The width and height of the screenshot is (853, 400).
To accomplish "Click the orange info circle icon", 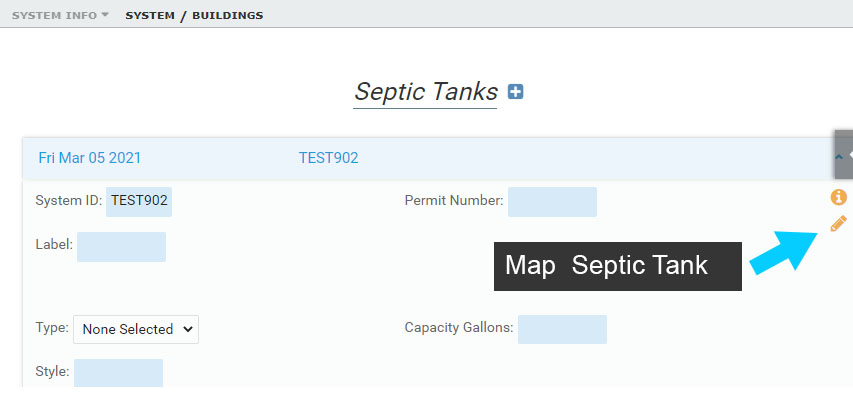I will pos(838,197).
